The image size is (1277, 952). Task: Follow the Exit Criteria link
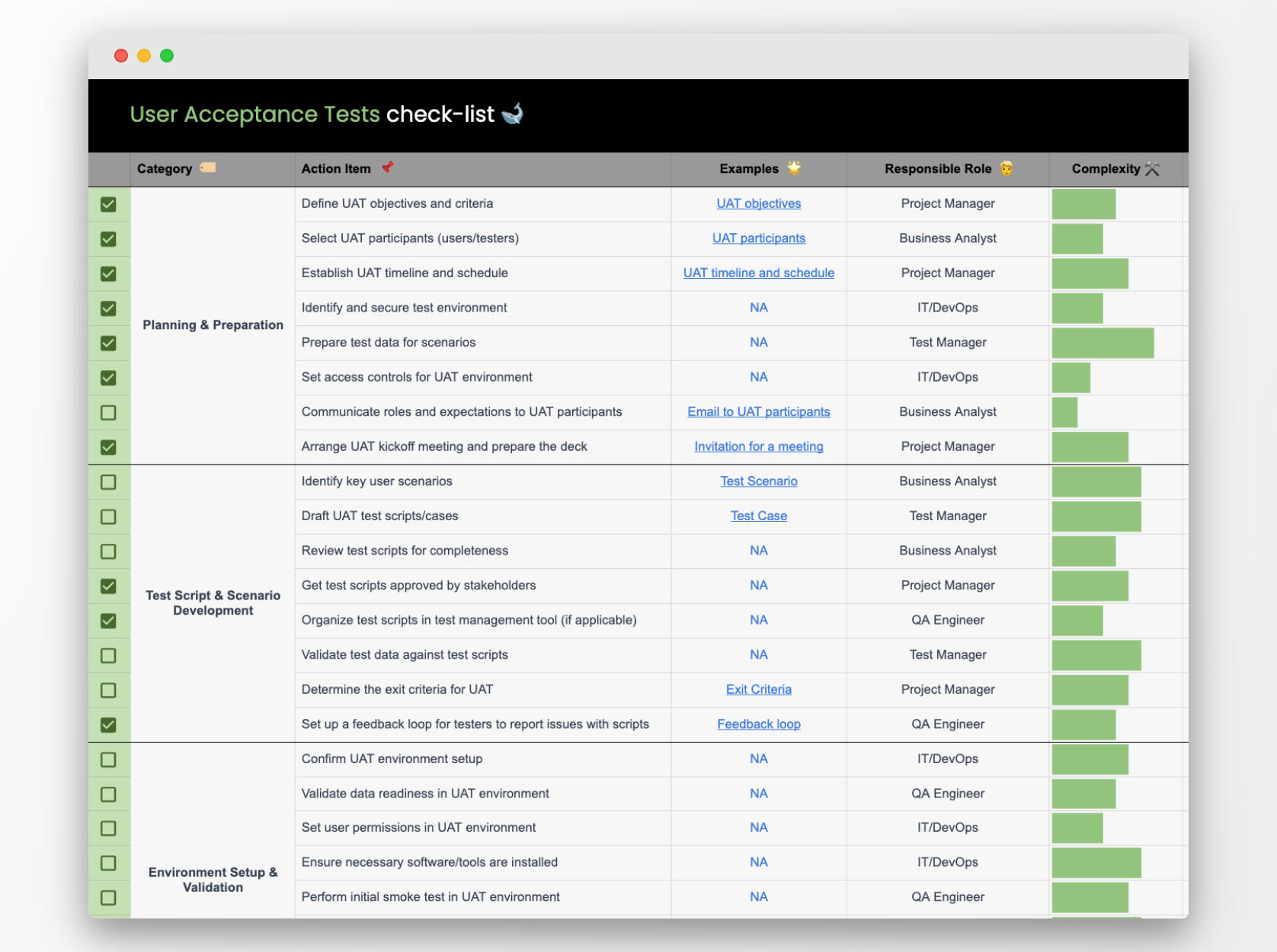[758, 689]
